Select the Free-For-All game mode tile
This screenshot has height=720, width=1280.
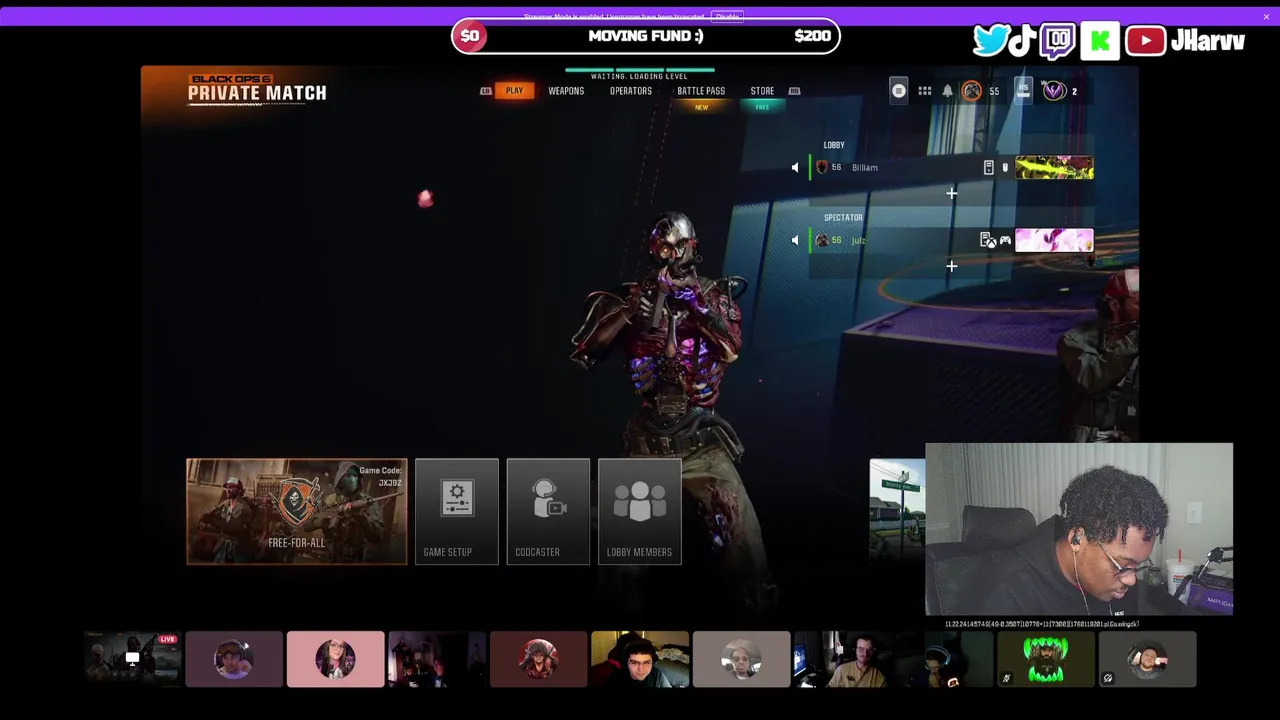tap(296, 511)
